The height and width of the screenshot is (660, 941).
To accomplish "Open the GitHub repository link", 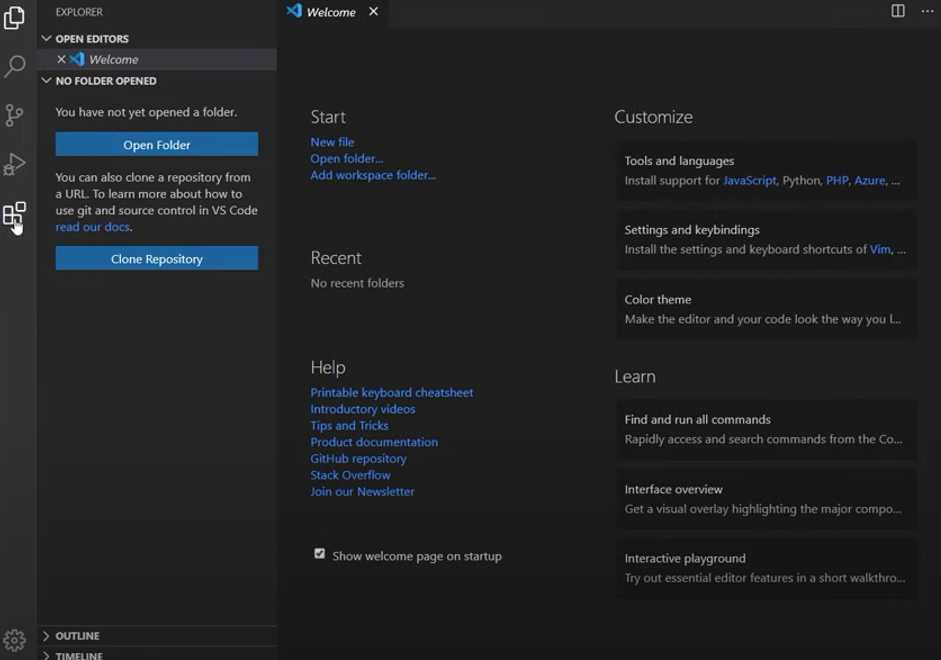I will [x=358, y=458].
